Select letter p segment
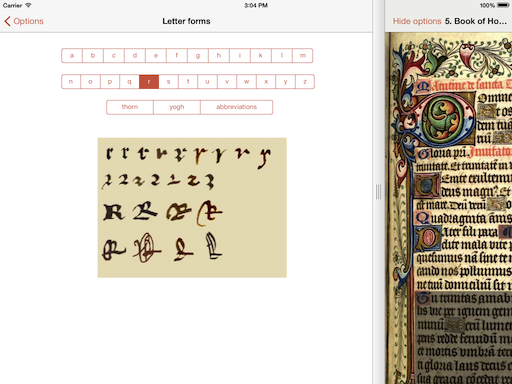This screenshot has height=384, width=512. click(110, 82)
